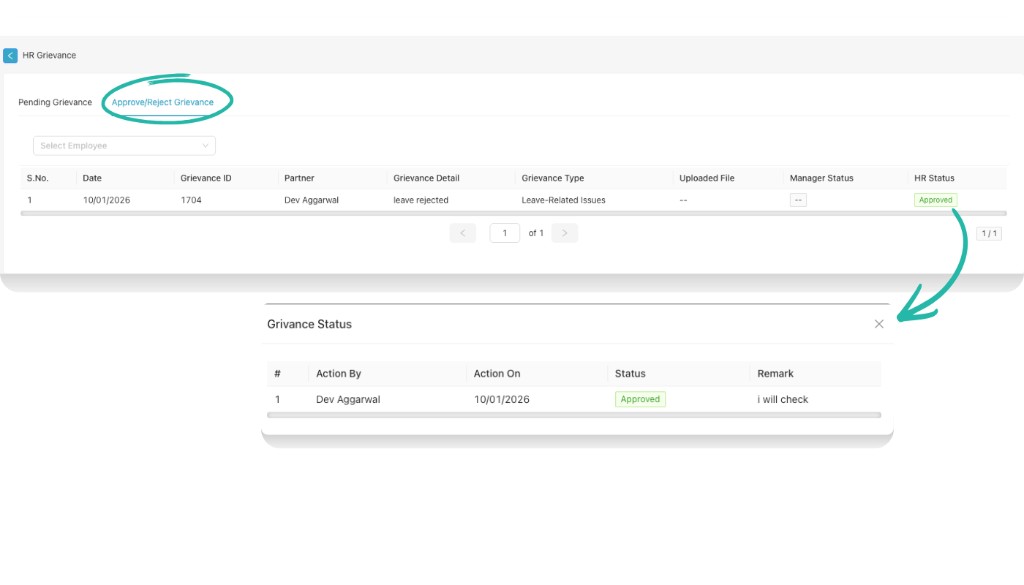Switch to the Pending Grievance tab

click(x=55, y=101)
